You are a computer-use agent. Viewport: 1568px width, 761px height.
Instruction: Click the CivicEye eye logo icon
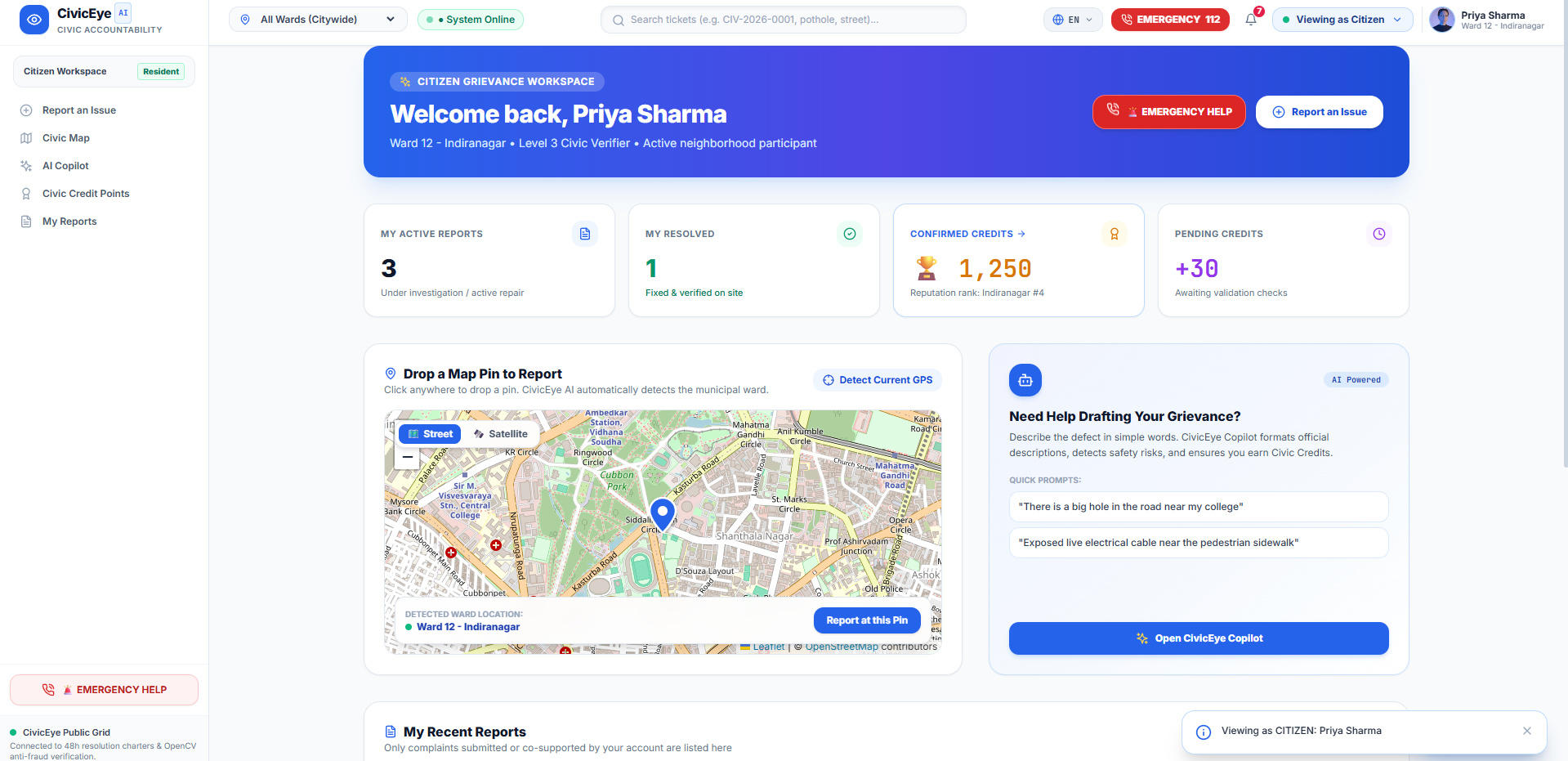(x=34, y=20)
